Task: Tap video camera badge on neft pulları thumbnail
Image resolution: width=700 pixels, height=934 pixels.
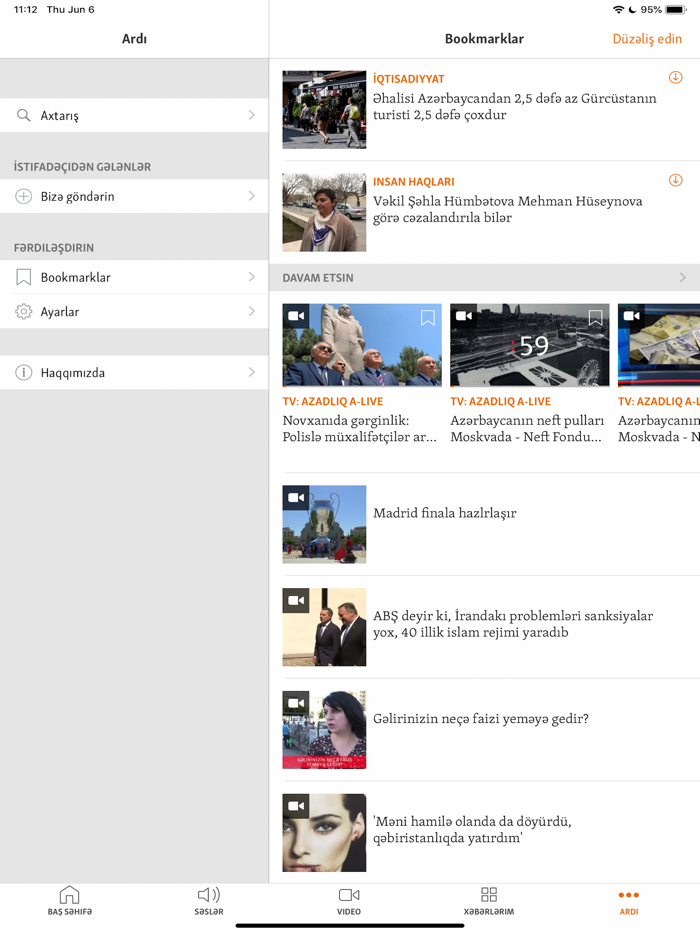Action: point(463,316)
